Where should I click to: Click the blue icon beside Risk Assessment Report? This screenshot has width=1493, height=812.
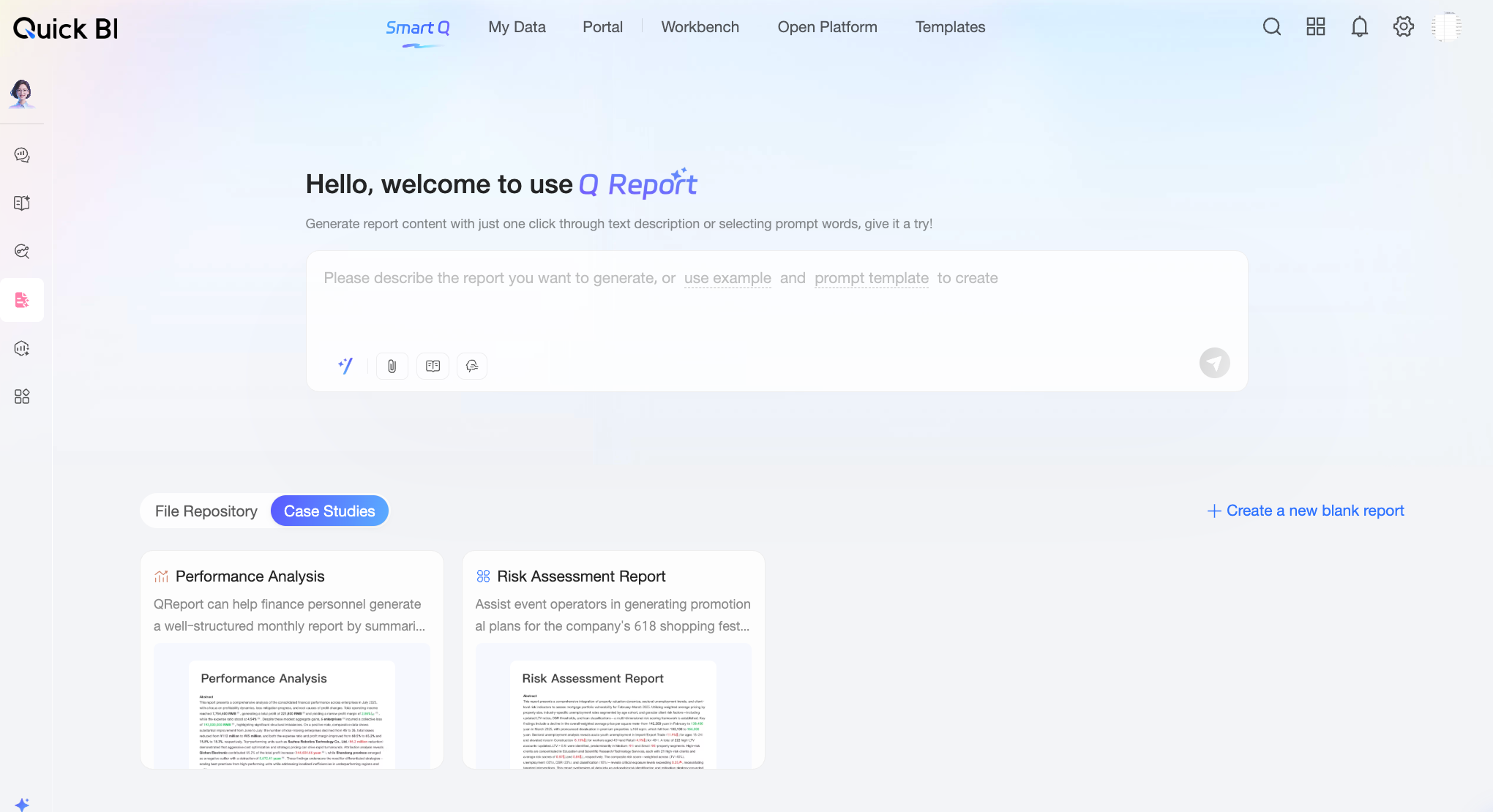pos(483,576)
